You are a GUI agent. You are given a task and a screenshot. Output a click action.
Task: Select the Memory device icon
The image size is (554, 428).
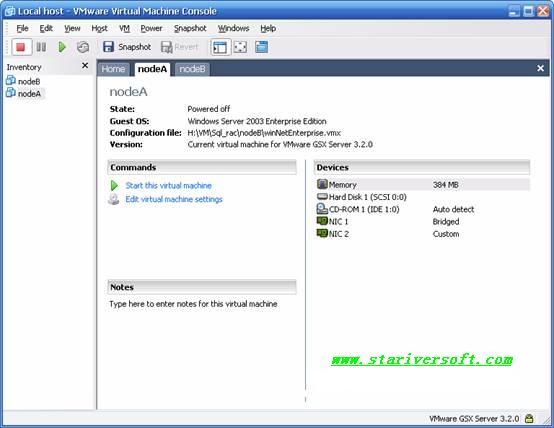click(322, 184)
